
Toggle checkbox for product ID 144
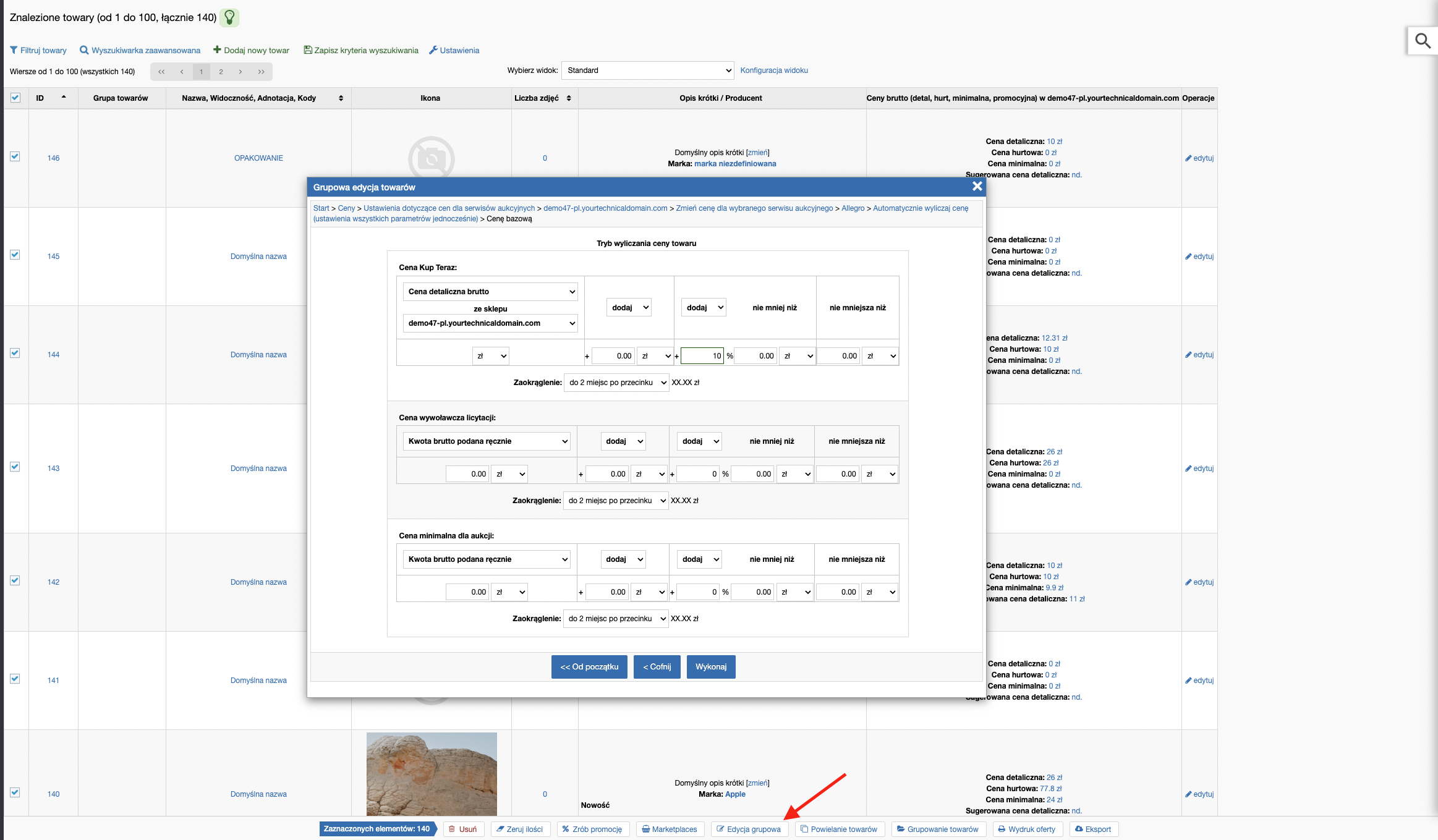point(14,354)
